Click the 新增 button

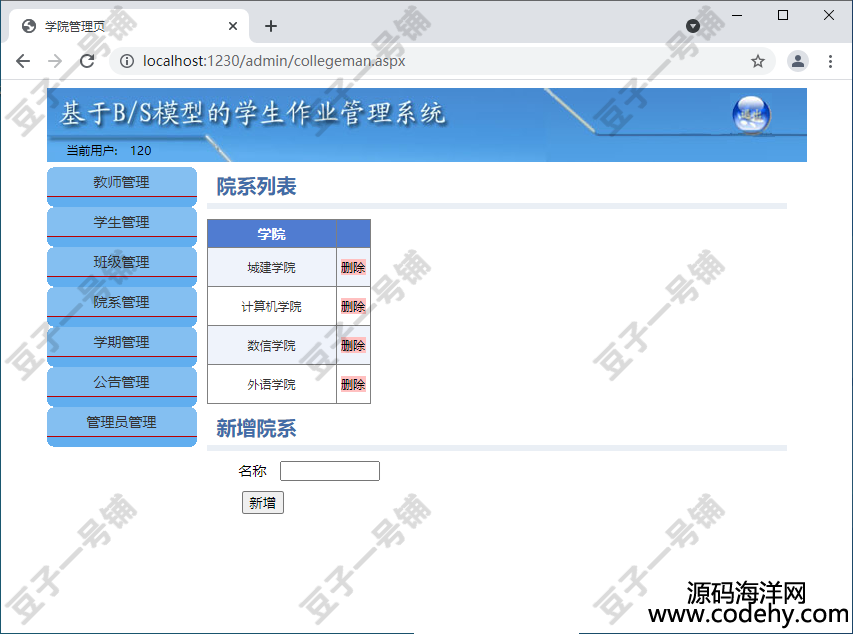coord(263,502)
